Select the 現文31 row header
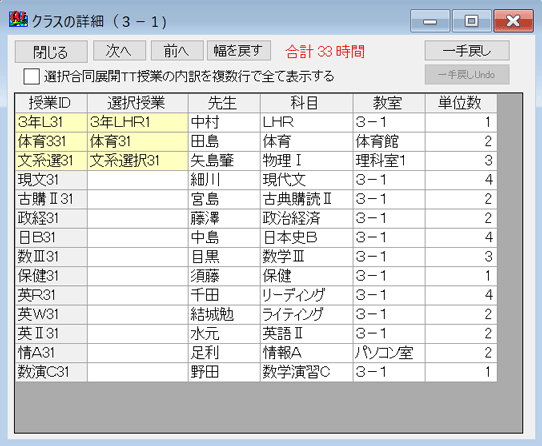This screenshot has height=446, width=542. click(51, 180)
